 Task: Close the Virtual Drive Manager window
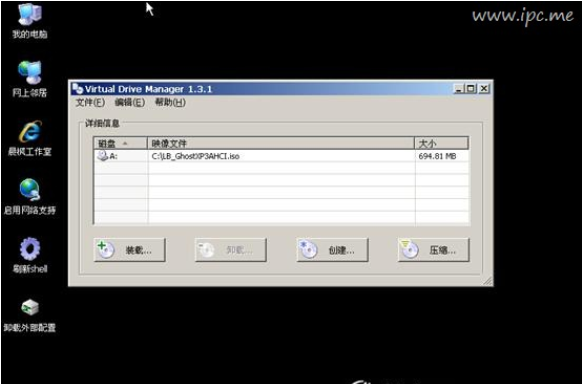pos(484,89)
